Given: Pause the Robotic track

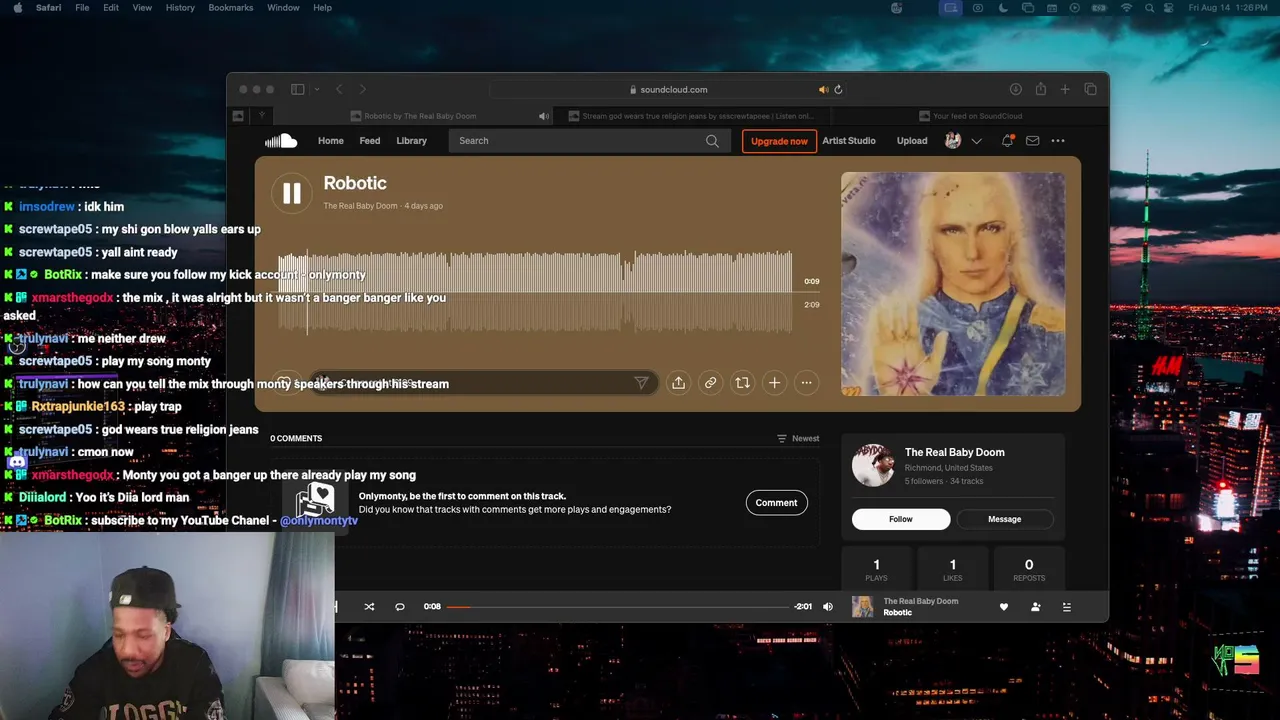Looking at the screenshot, I should tap(291, 193).
